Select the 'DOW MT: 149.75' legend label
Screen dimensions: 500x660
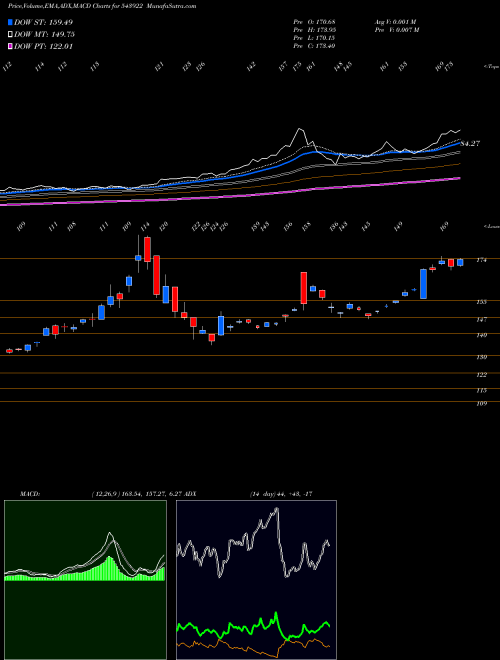(x=45, y=35)
